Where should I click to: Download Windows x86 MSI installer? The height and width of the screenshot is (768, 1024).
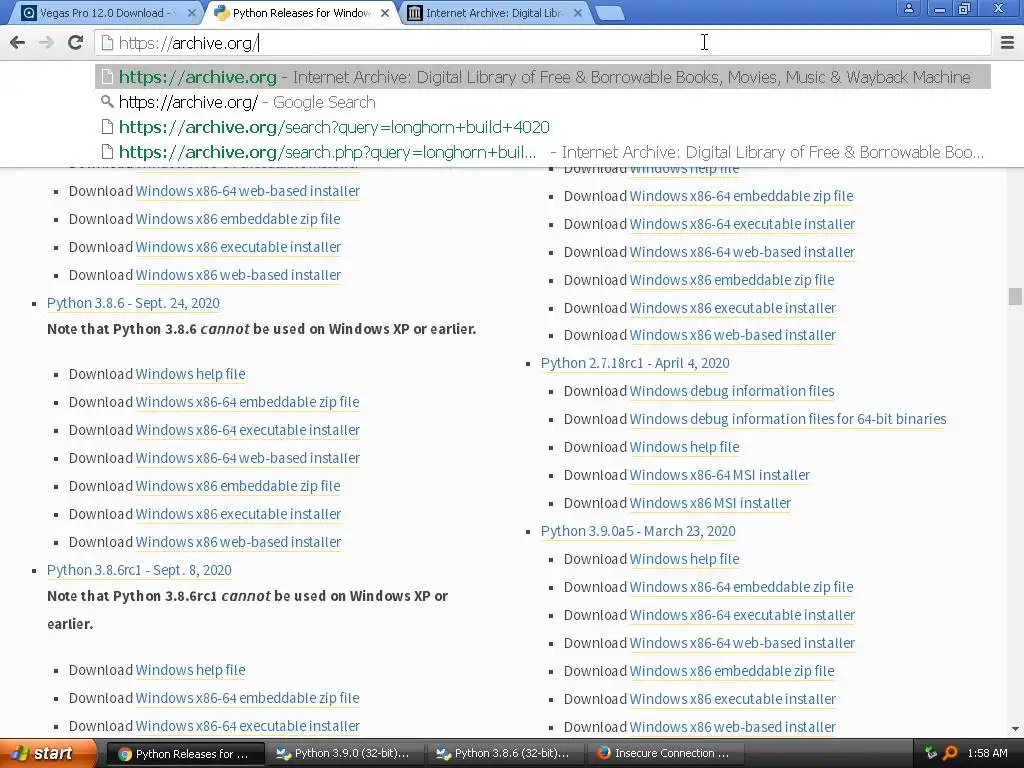coord(710,504)
